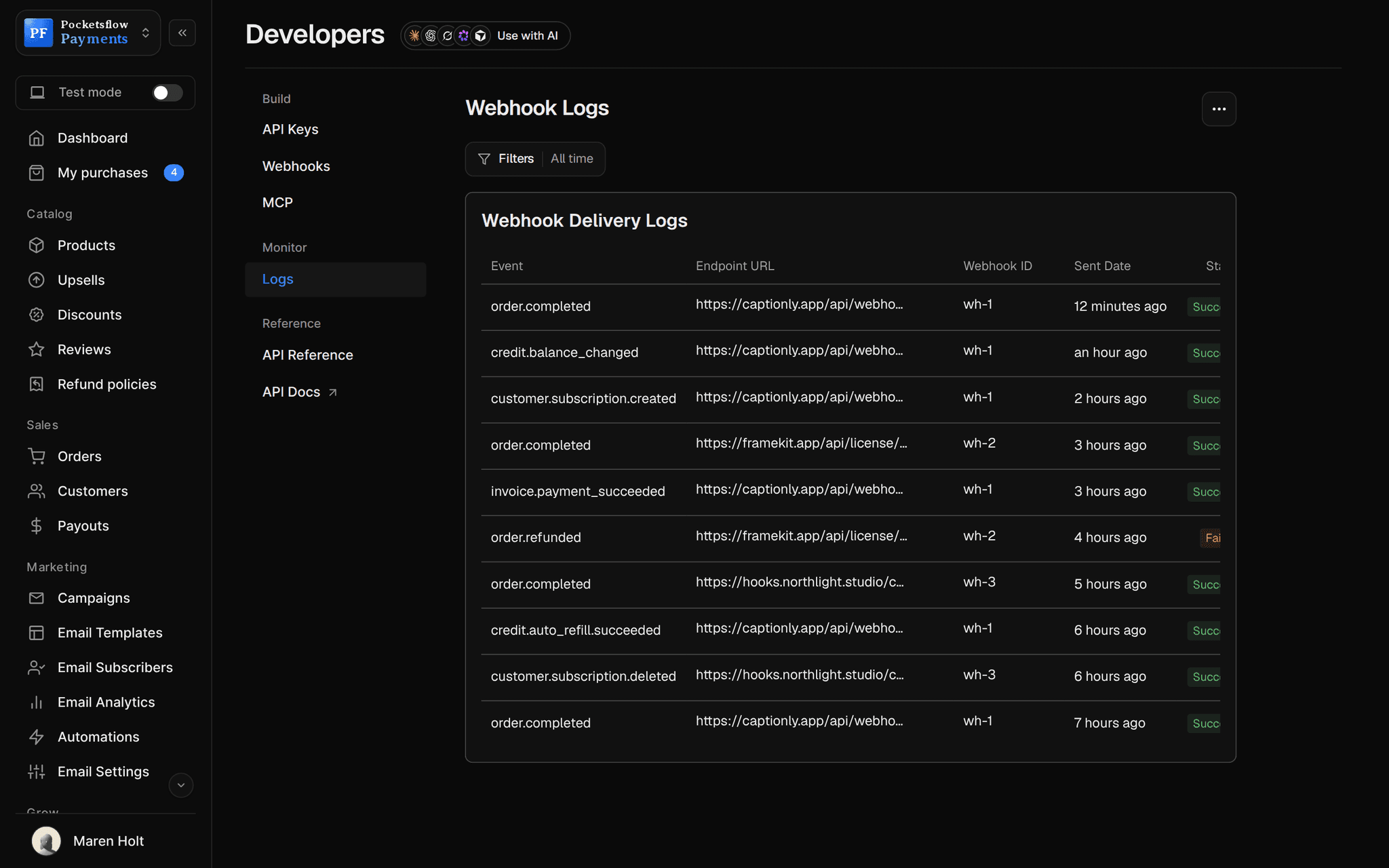This screenshot has height=868, width=1389.
Task: Open the three-dots menu for Webhook Logs
Action: (x=1219, y=109)
